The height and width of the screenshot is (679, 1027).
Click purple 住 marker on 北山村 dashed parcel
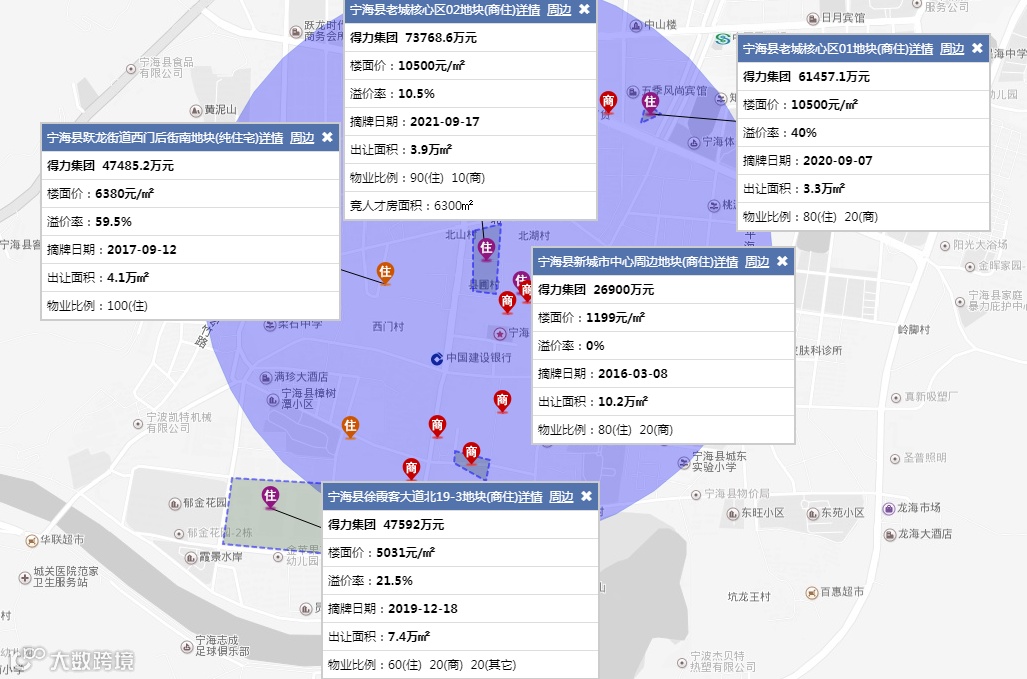pos(486,249)
